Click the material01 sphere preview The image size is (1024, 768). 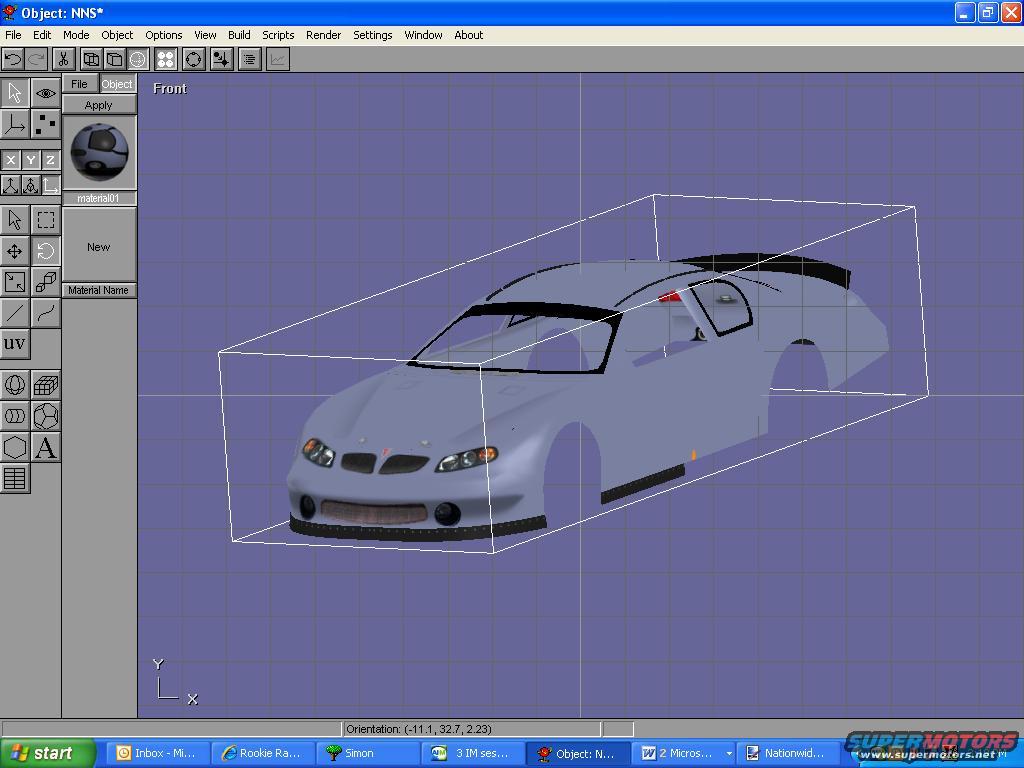point(99,152)
